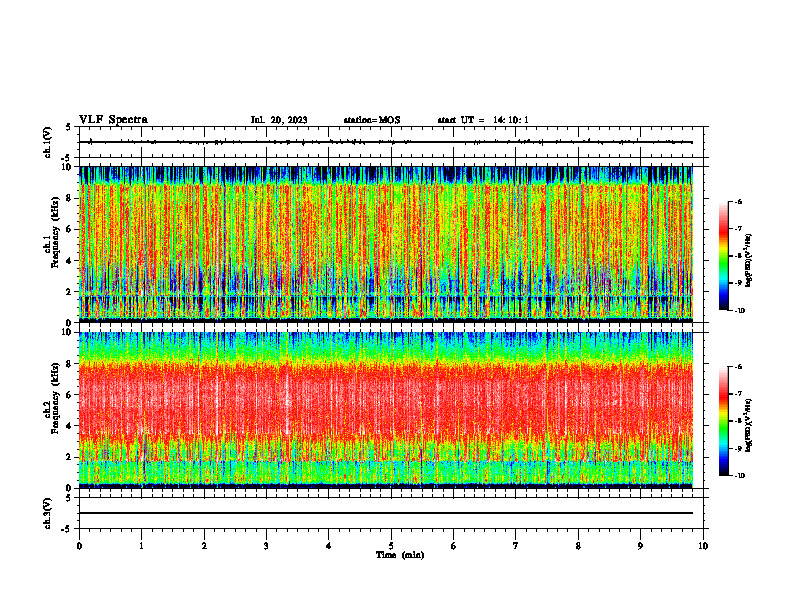Click the ch.2 spectrogram colorbar
The width and height of the screenshot is (792, 612).
tap(723, 421)
